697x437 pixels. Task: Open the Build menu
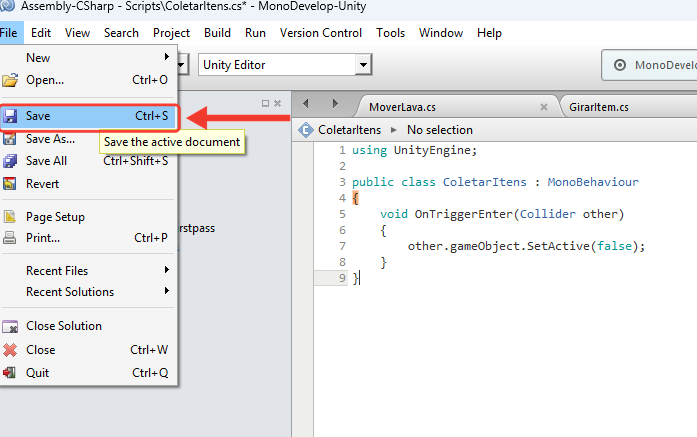click(x=217, y=33)
